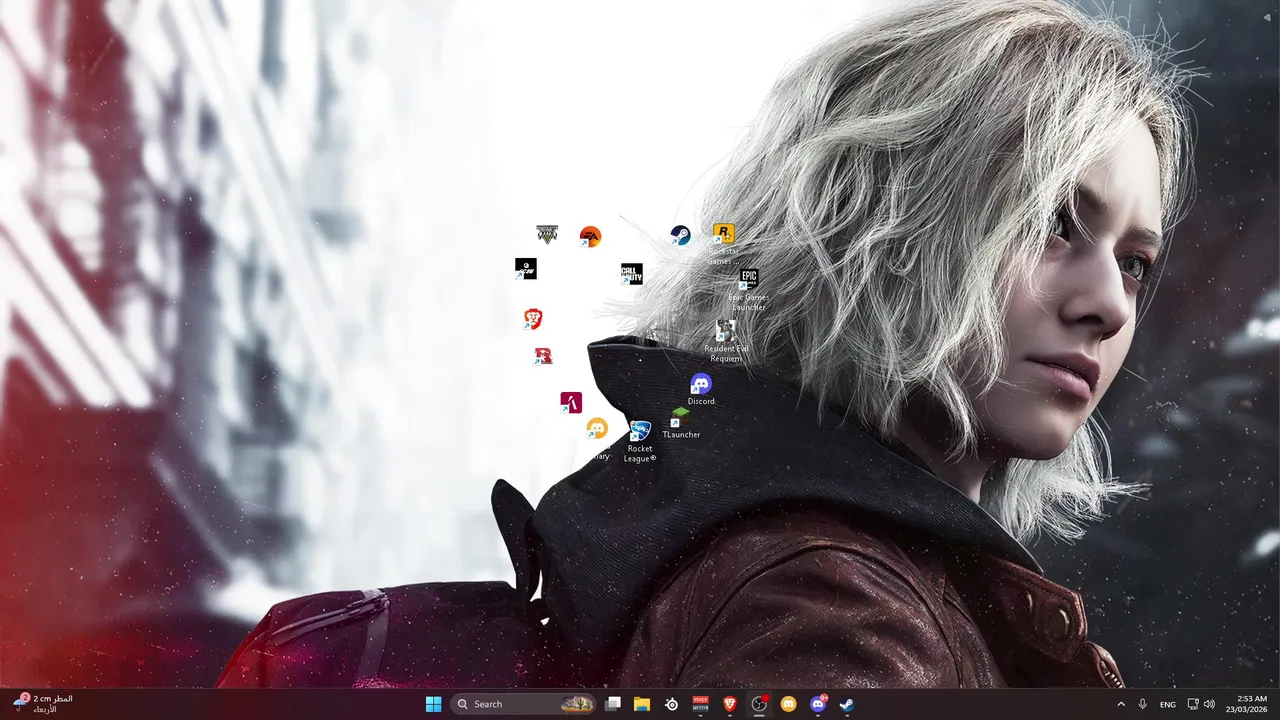Open SteelSeries app in taskbar
The image size is (1280, 720).
(671, 704)
